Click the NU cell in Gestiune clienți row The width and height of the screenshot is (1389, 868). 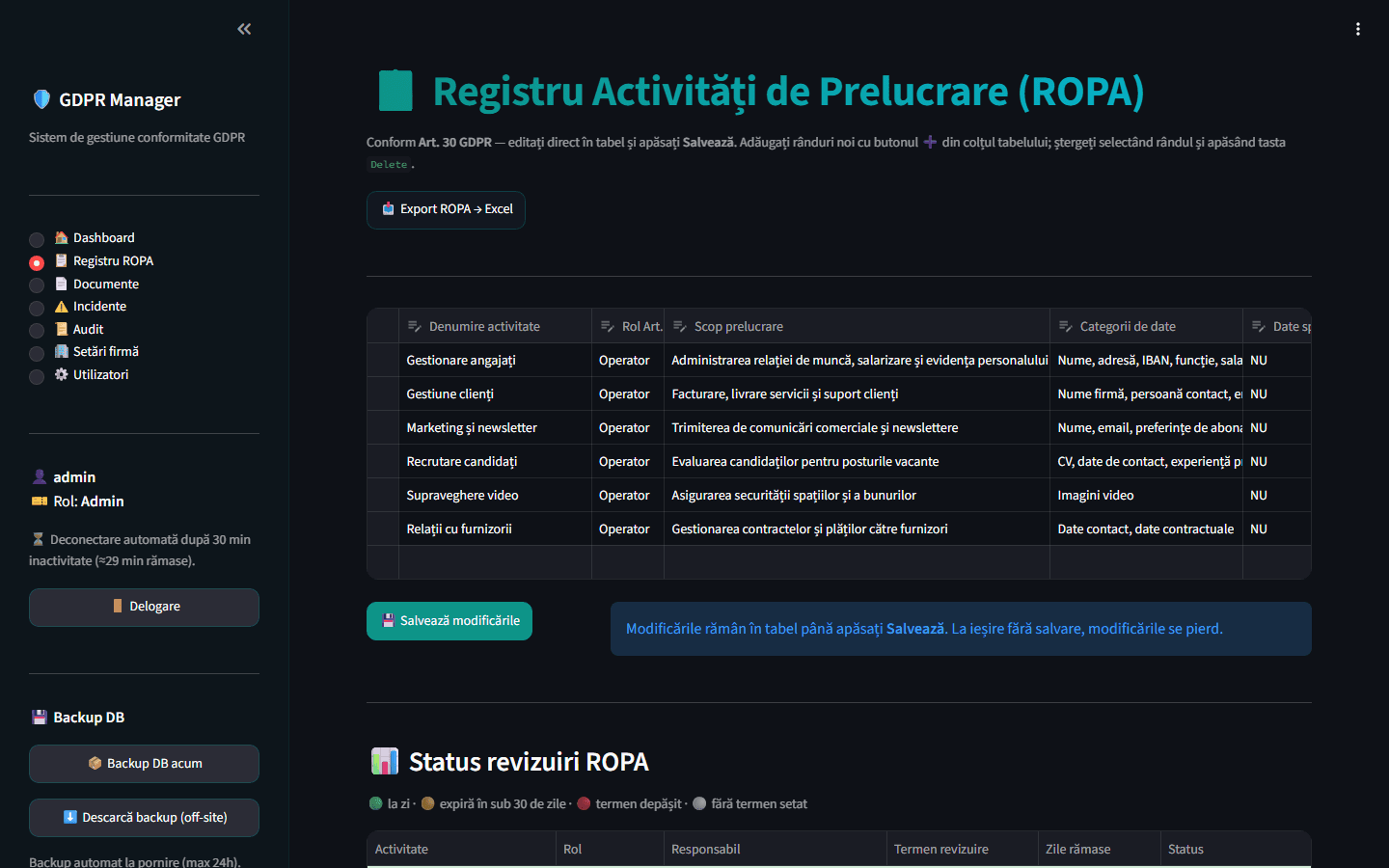click(x=1277, y=393)
